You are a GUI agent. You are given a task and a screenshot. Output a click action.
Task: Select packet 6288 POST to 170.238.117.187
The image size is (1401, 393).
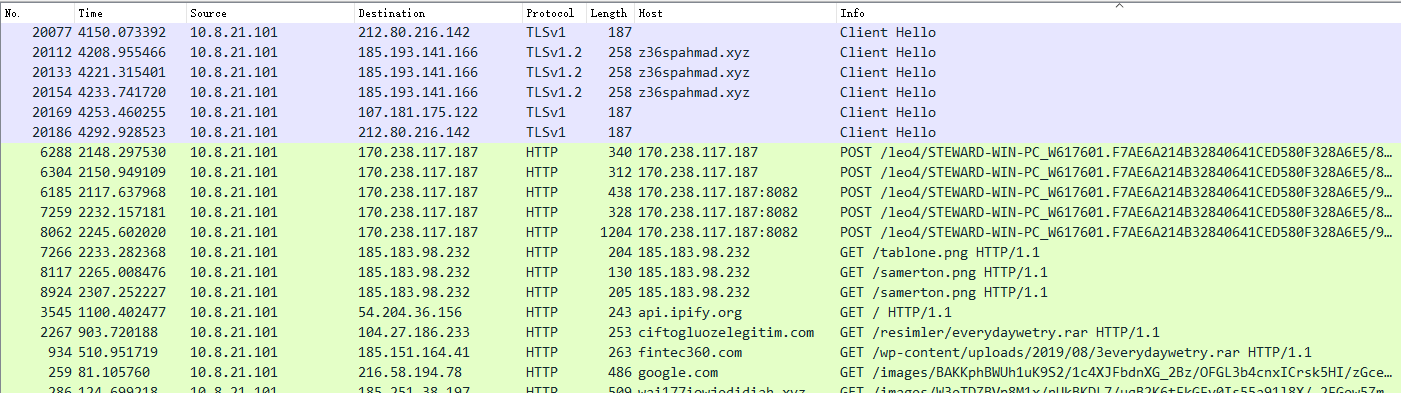(x=700, y=152)
